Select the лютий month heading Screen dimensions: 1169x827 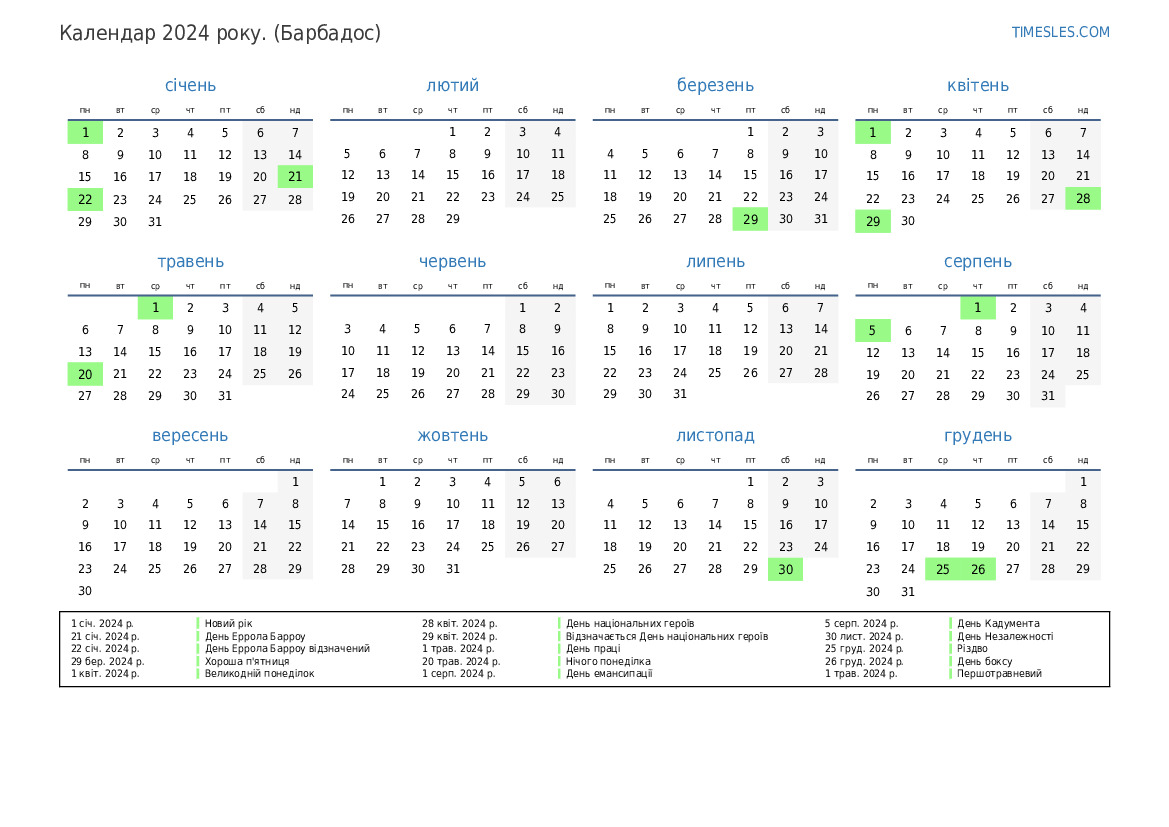(453, 86)
